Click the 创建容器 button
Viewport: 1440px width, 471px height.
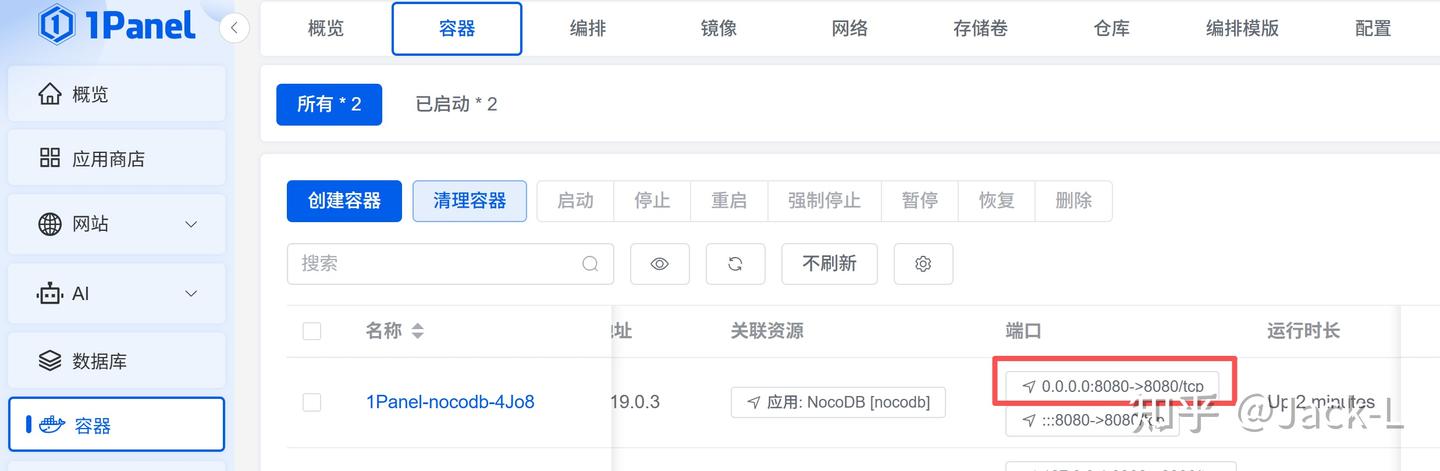344,201
